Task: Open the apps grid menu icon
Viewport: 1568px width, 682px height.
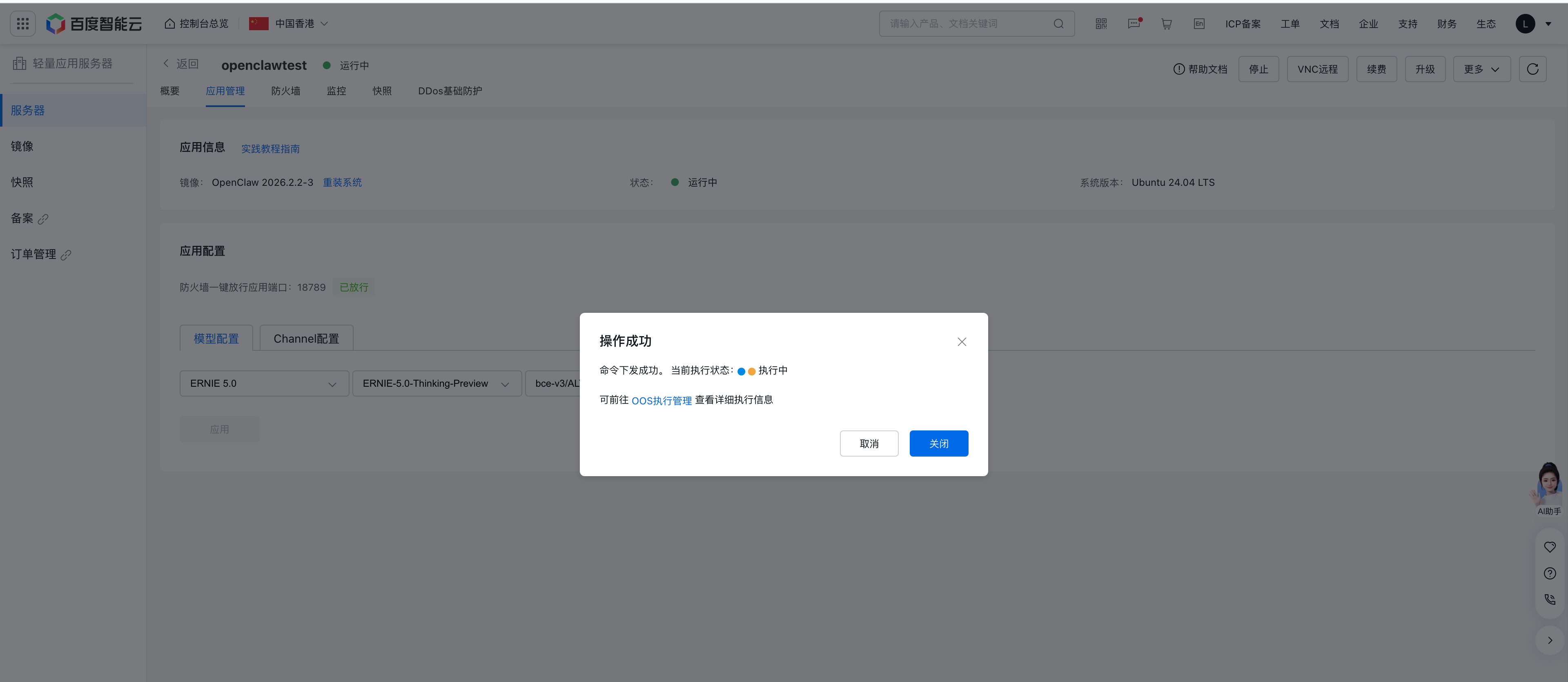Action: pyautogui.click(x=22, y=24)
